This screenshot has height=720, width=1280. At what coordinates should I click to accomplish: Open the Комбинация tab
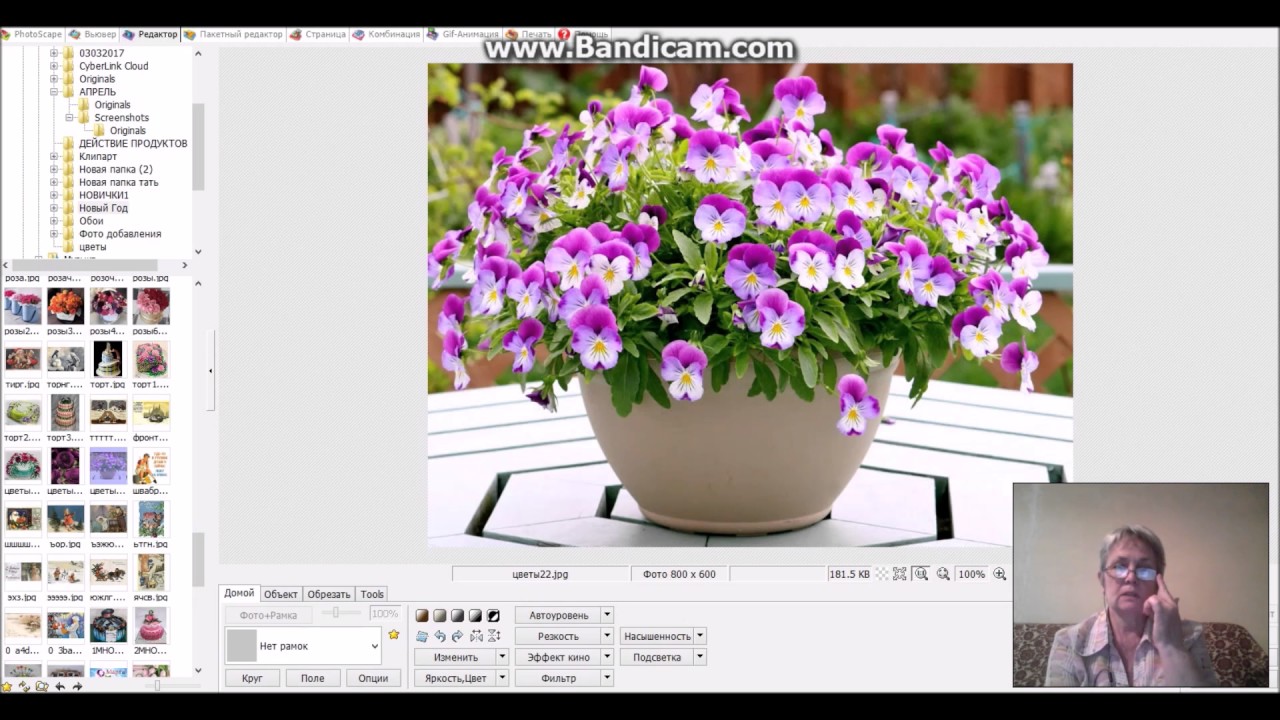click(386, 34)
